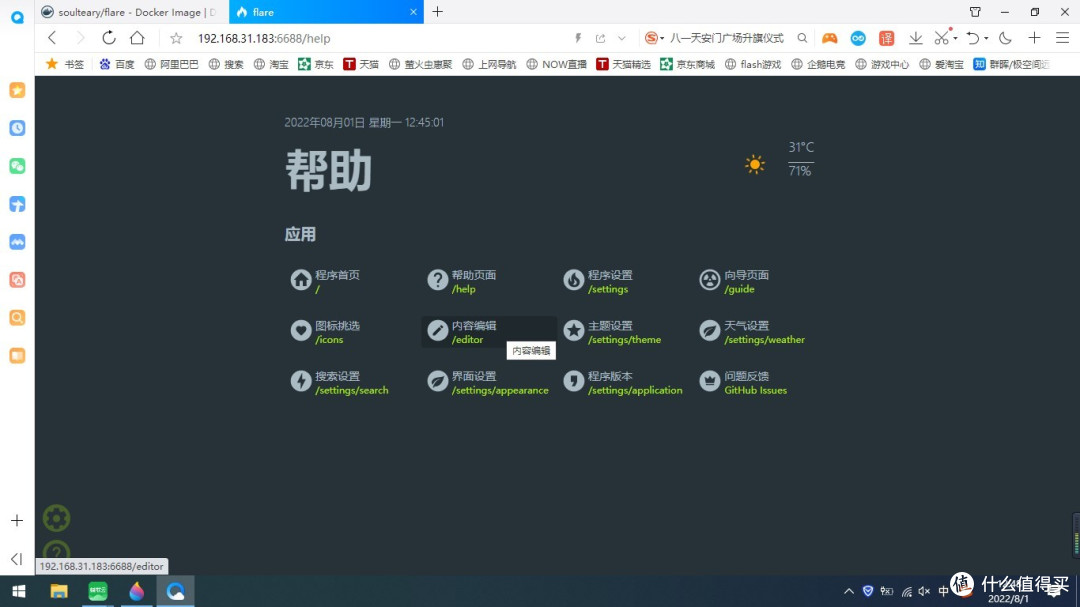Bookmark this page with star icon
Viewport: 1080px width, 607px height.
pos(176,38)
